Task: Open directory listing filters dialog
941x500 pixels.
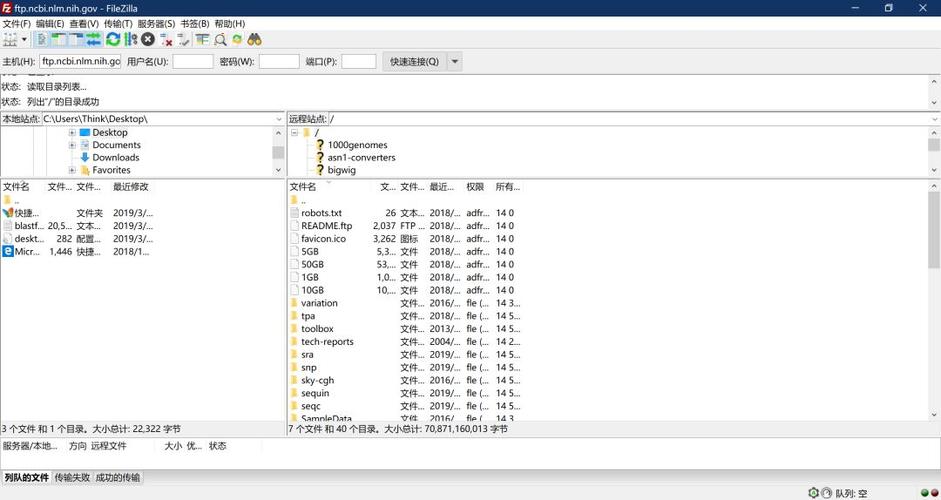Action: 202,40
